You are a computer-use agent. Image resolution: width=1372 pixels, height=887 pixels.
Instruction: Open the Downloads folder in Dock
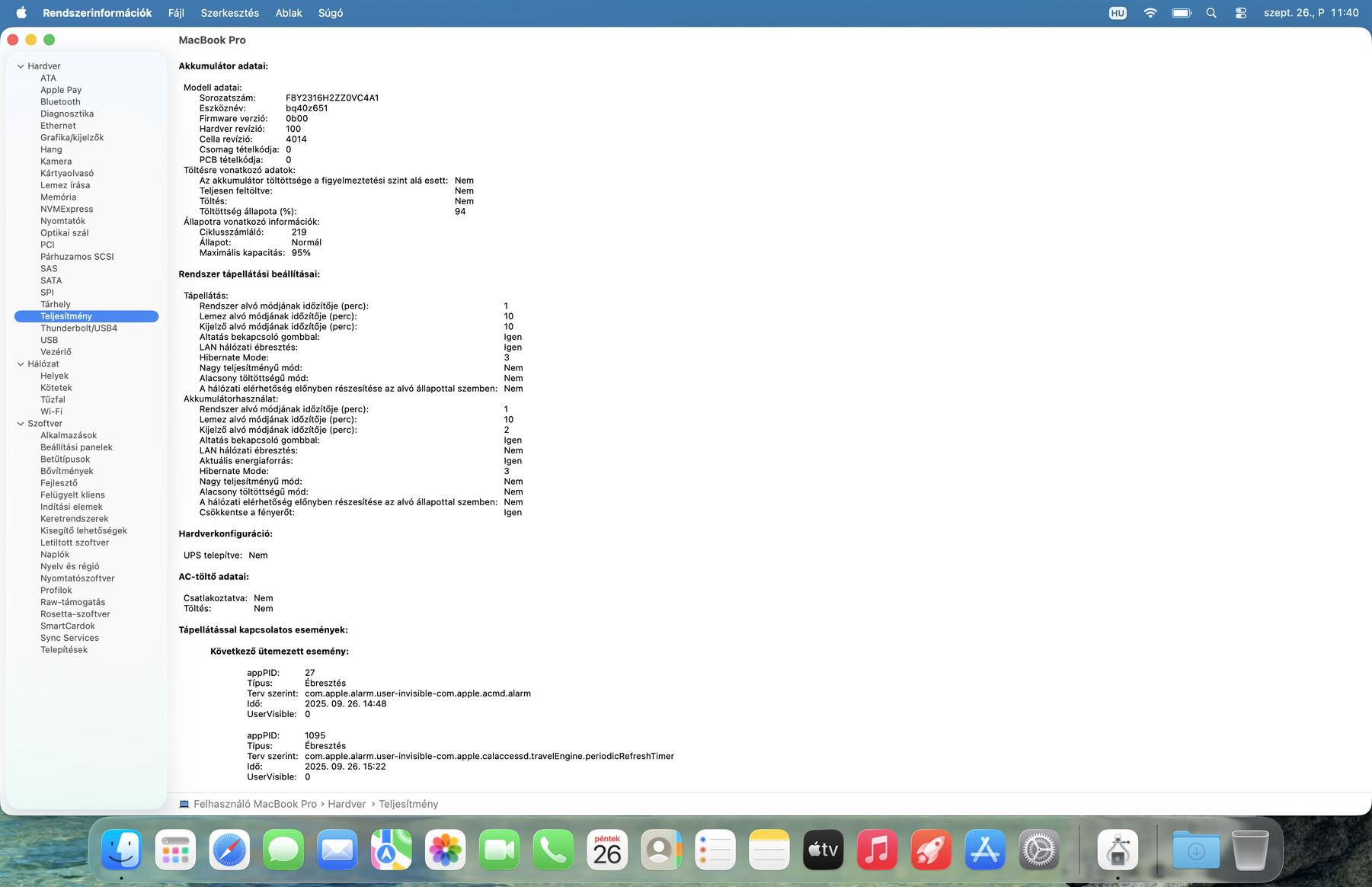(x=1196, y=850)
